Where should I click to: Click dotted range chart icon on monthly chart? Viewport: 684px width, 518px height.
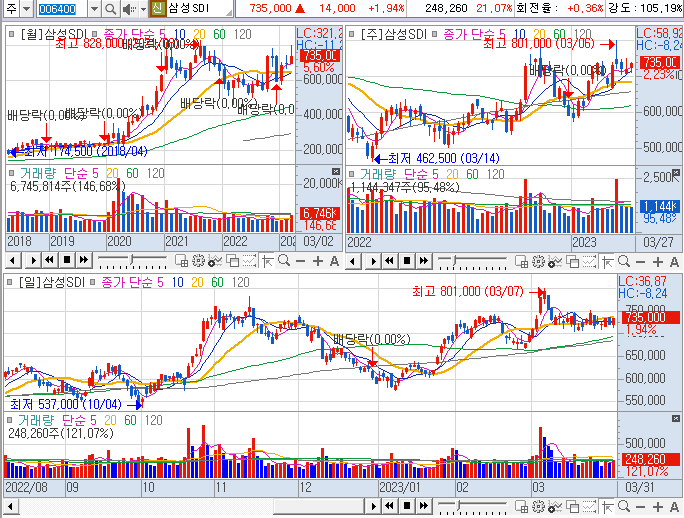pyautogui.click(x=250, y=261)
